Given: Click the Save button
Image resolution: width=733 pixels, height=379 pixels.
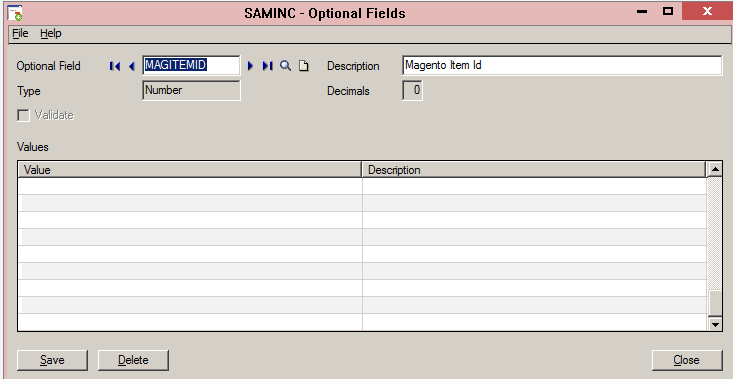Looking at the screenshot, I should pos(52,360).
